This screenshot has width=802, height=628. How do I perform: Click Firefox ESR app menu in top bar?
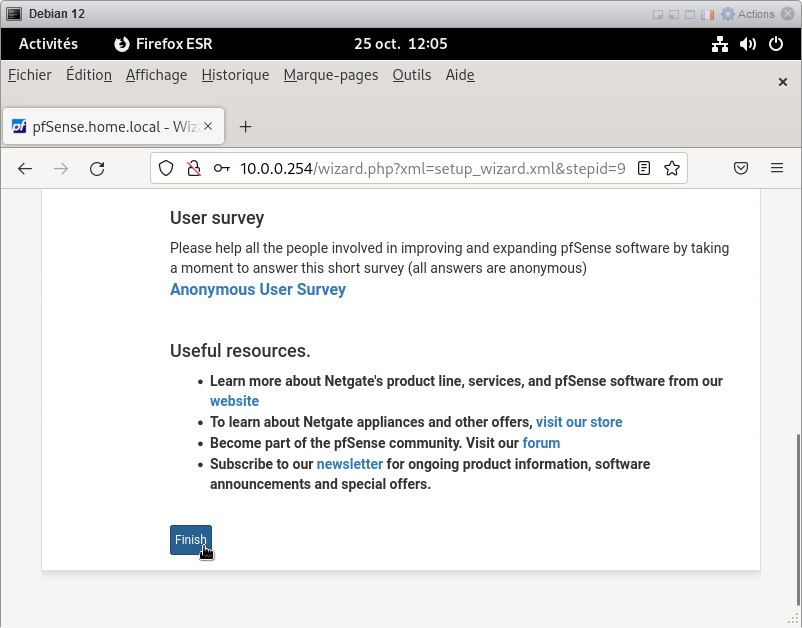point(163,44)
